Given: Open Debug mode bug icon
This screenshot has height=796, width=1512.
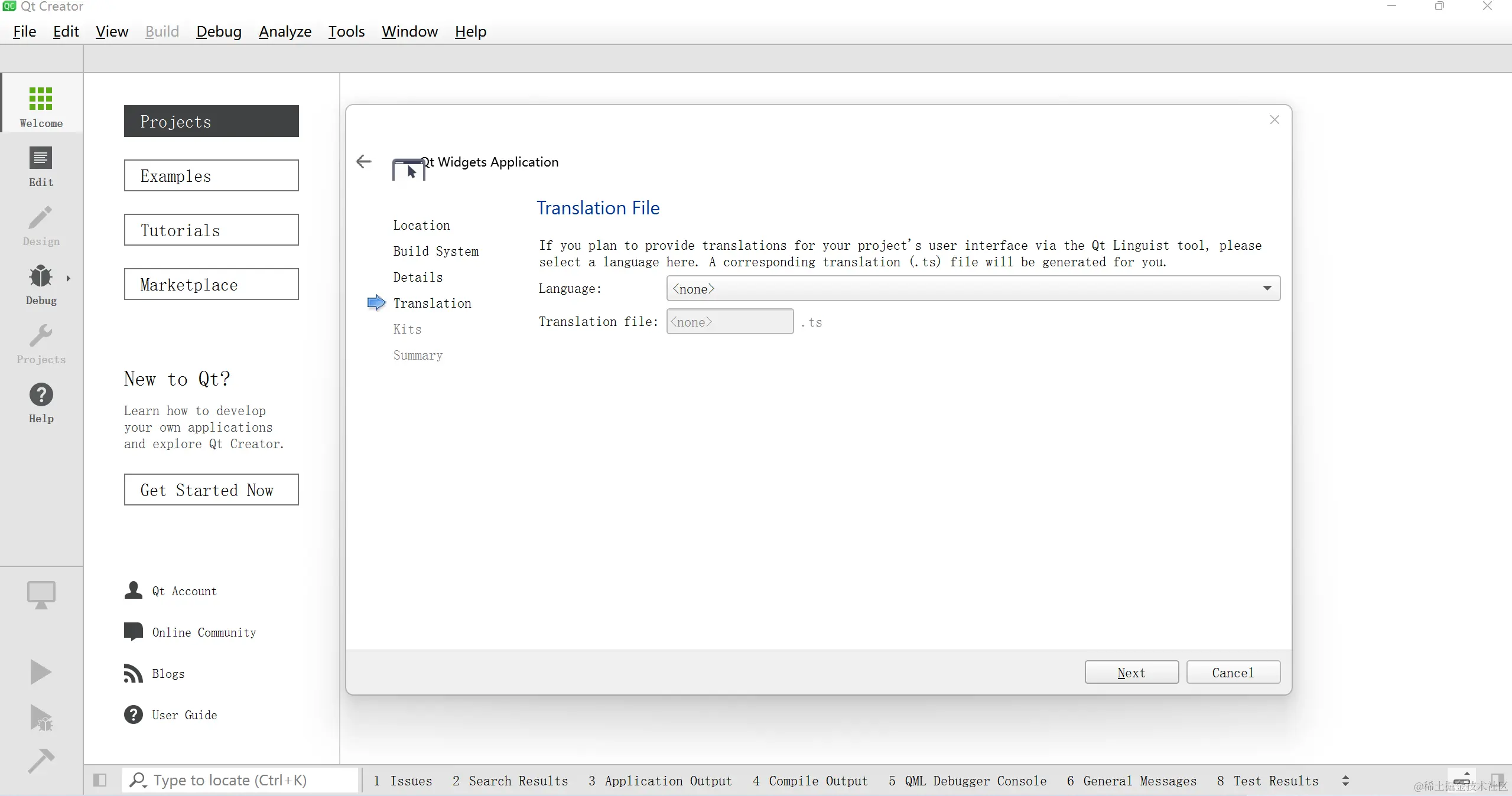Looking at the screenshot, I should [41, 276].
